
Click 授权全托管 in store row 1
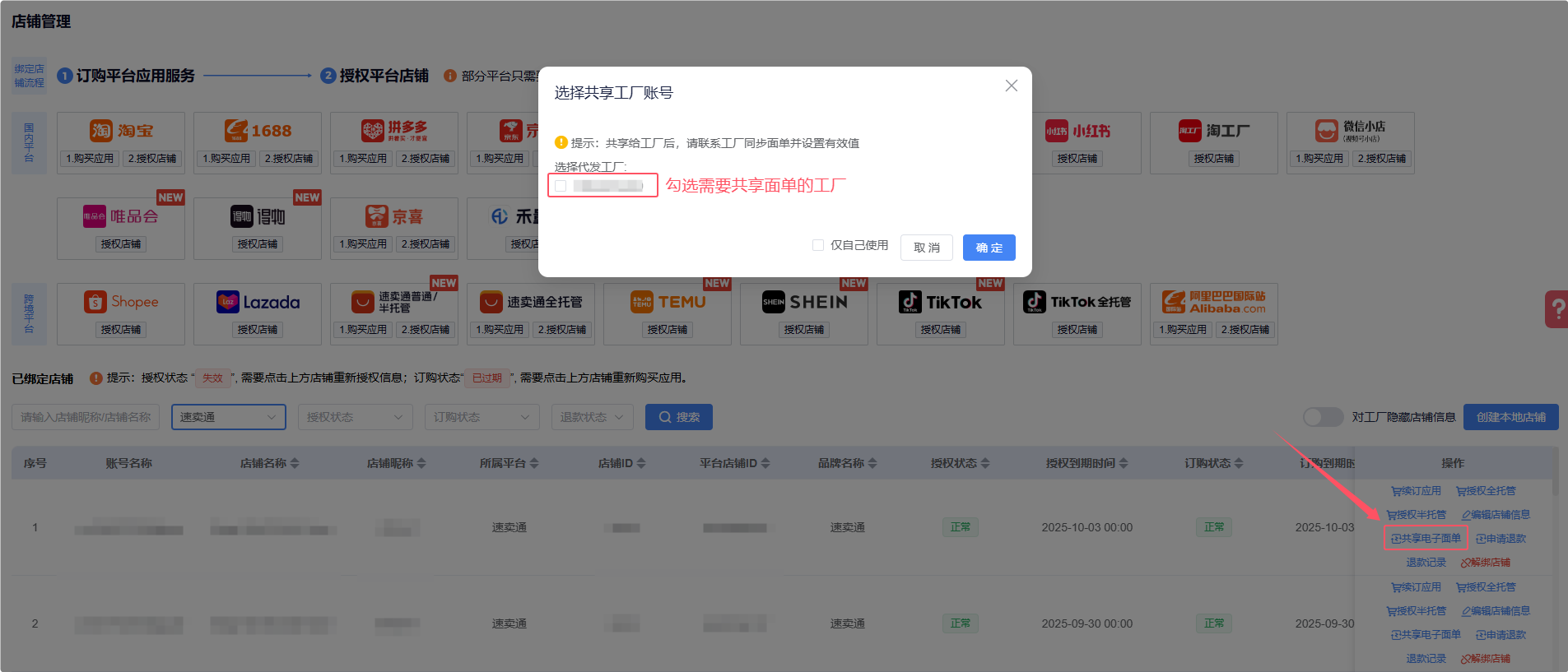1486,491
